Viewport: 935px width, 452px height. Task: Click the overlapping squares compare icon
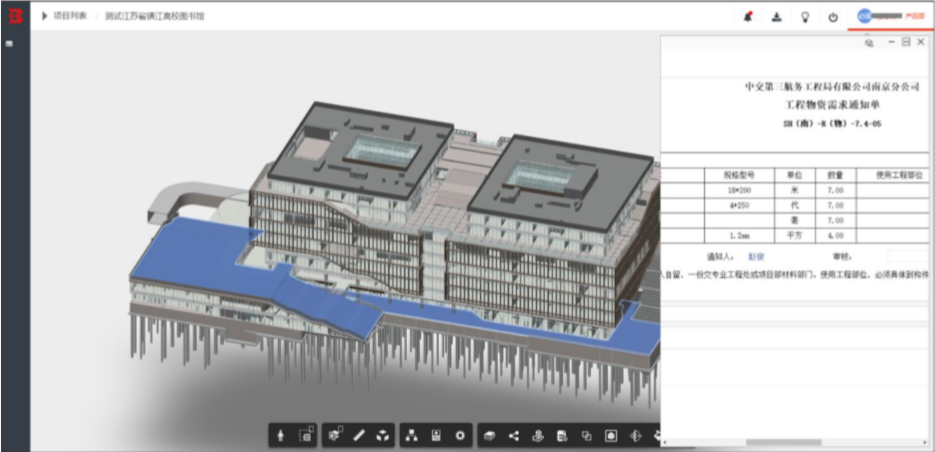(586, 436)
